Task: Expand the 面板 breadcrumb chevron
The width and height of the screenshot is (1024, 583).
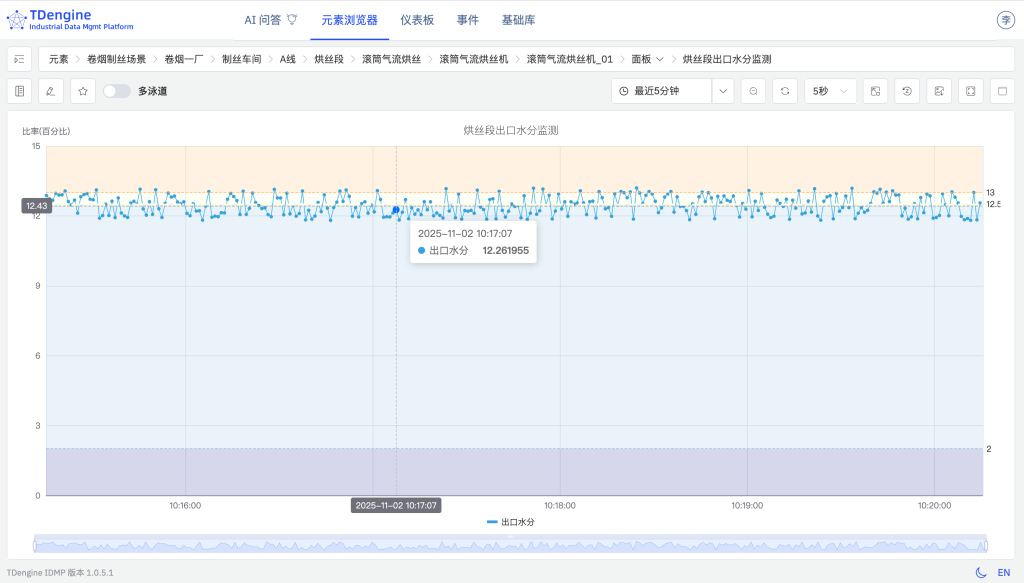Action: click(x=660, y=58)
